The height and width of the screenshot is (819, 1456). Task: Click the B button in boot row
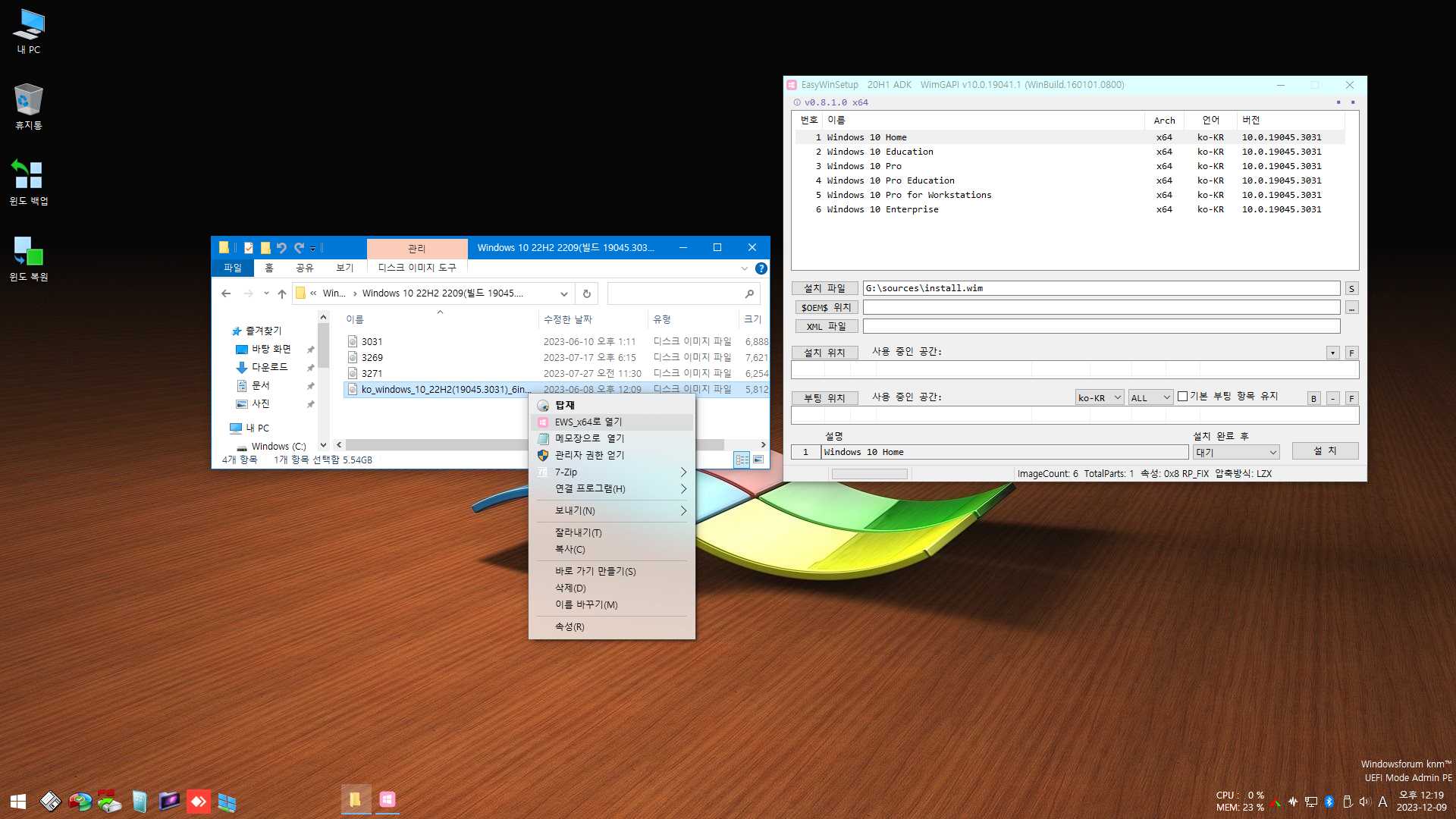point(1313,398)
